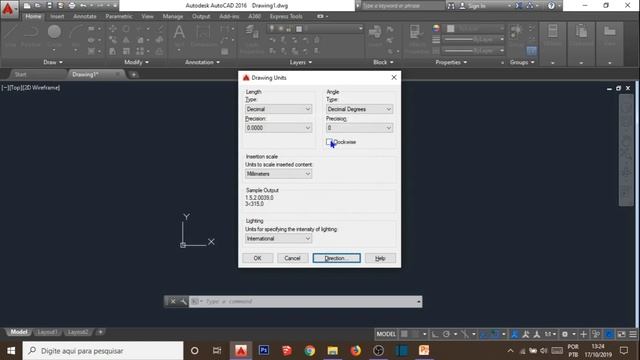Open the Angle Type dropdown Decimal Degrees
This screenshot has width=640, height=360.
(x=359, y=109)
